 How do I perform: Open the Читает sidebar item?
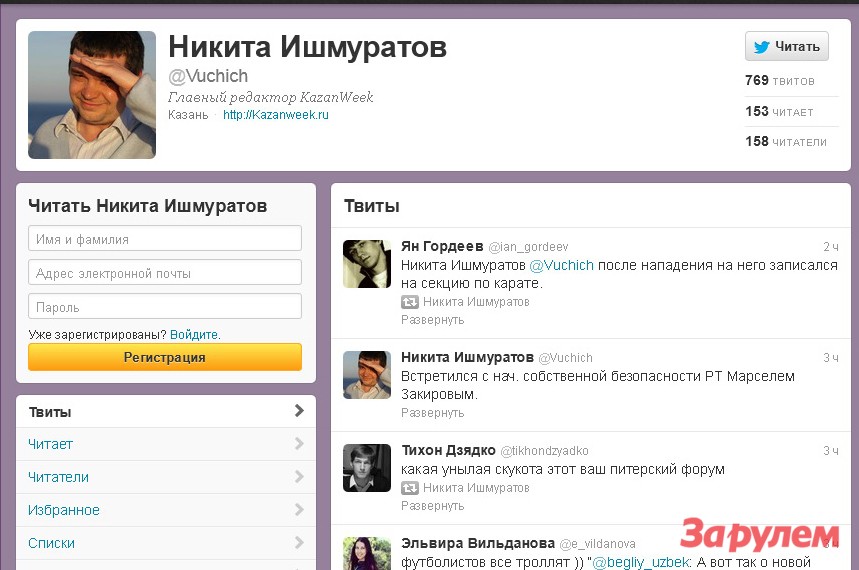coord(165,444)
